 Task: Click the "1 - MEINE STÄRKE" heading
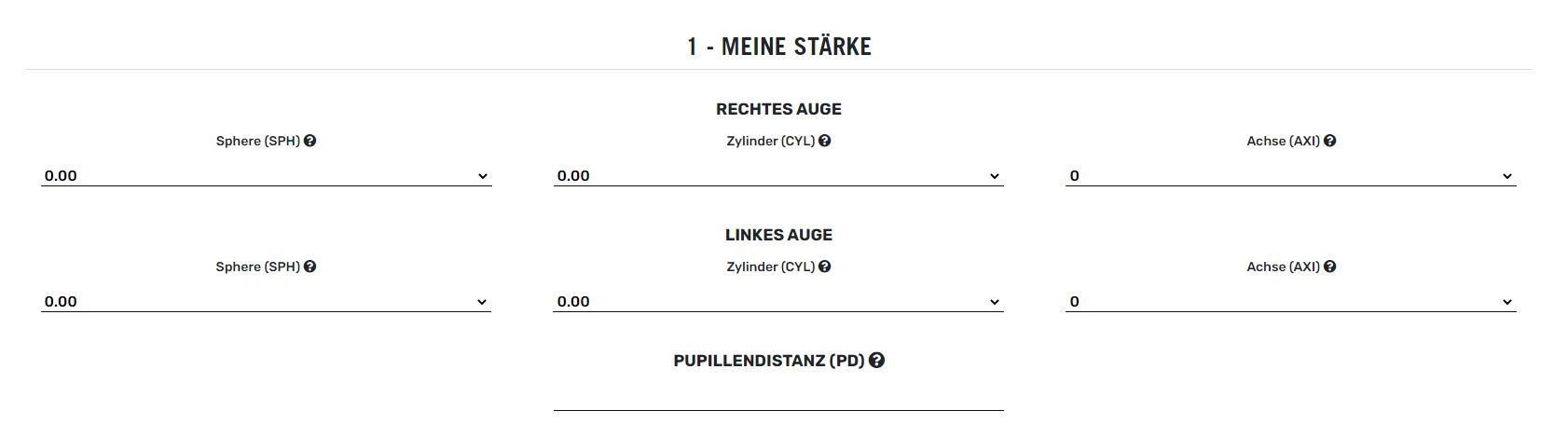pos(779,47)
